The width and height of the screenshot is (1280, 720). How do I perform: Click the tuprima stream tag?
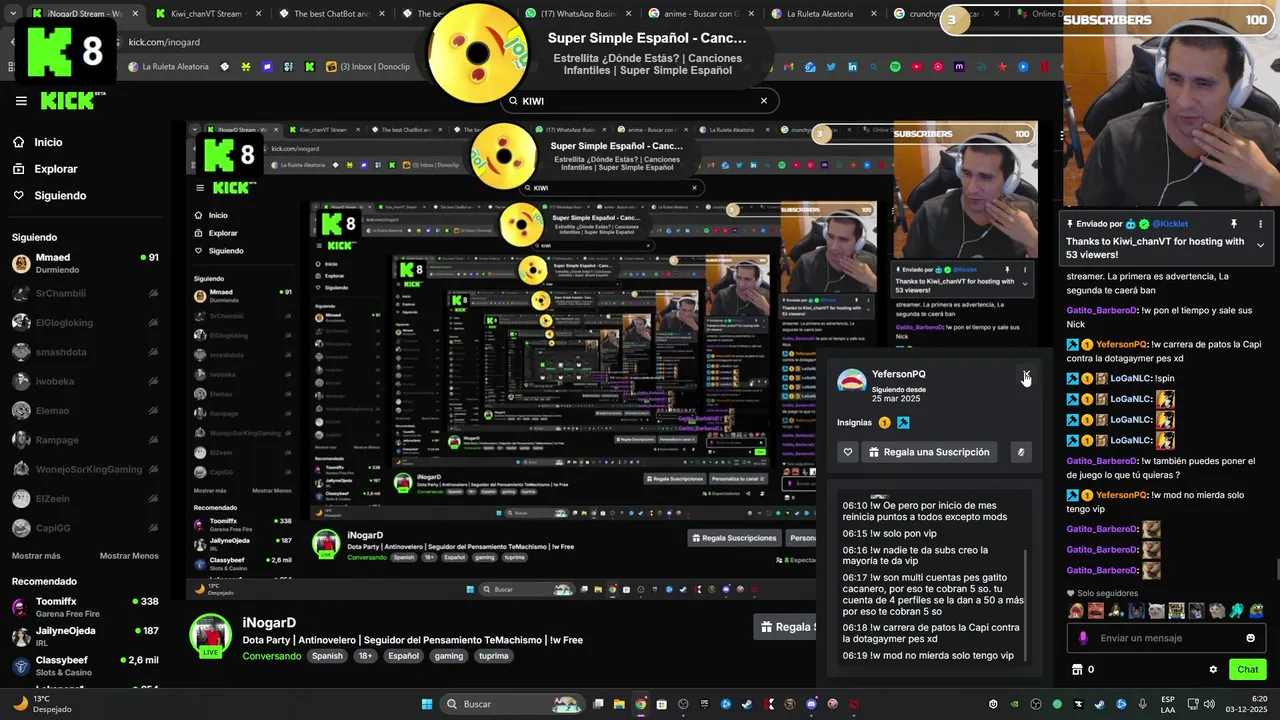tap(494, 656)
